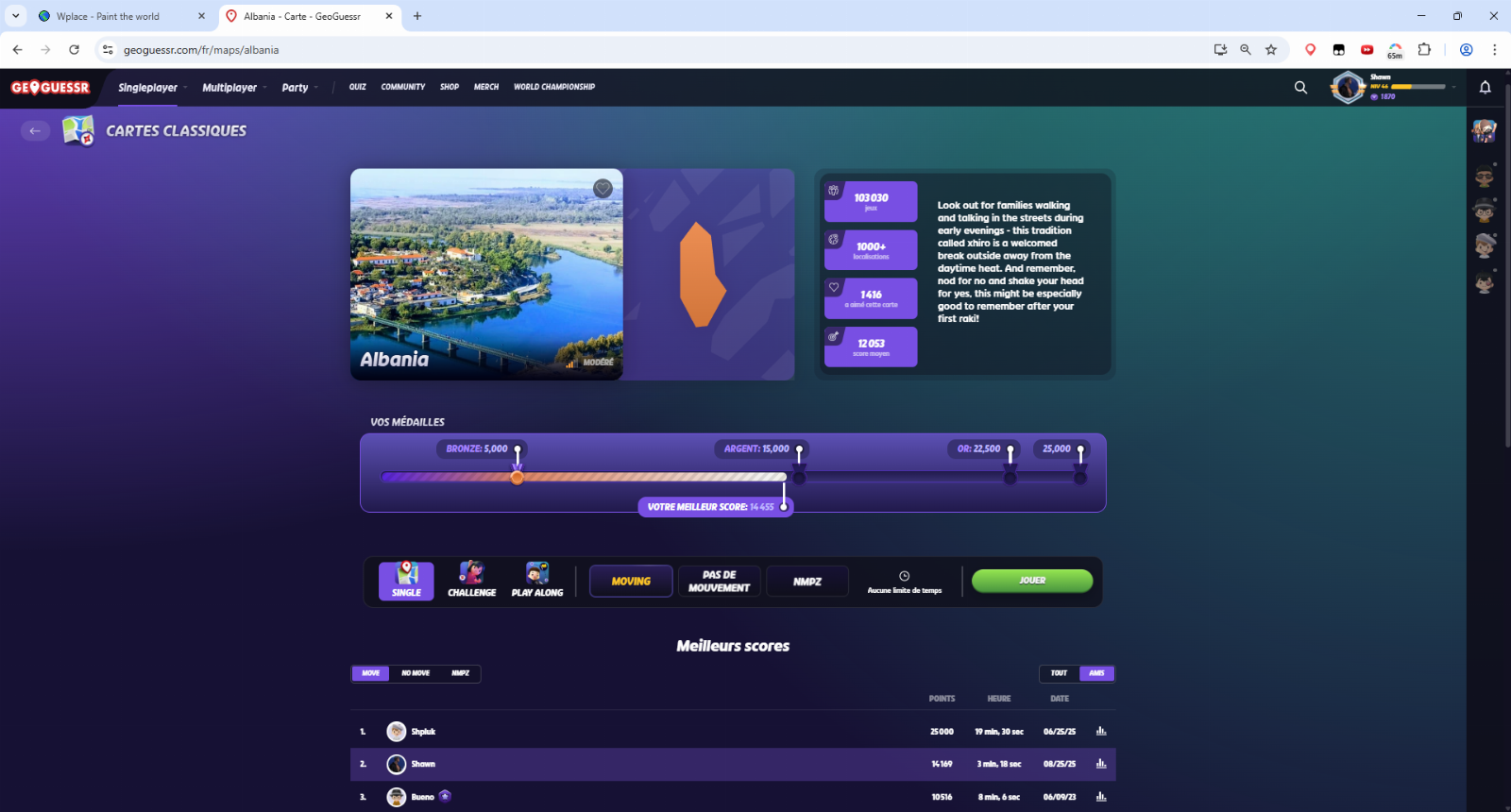Bookmark page with the star icon
This screenshot has width=1511, height=812.
click(1271, 50)
